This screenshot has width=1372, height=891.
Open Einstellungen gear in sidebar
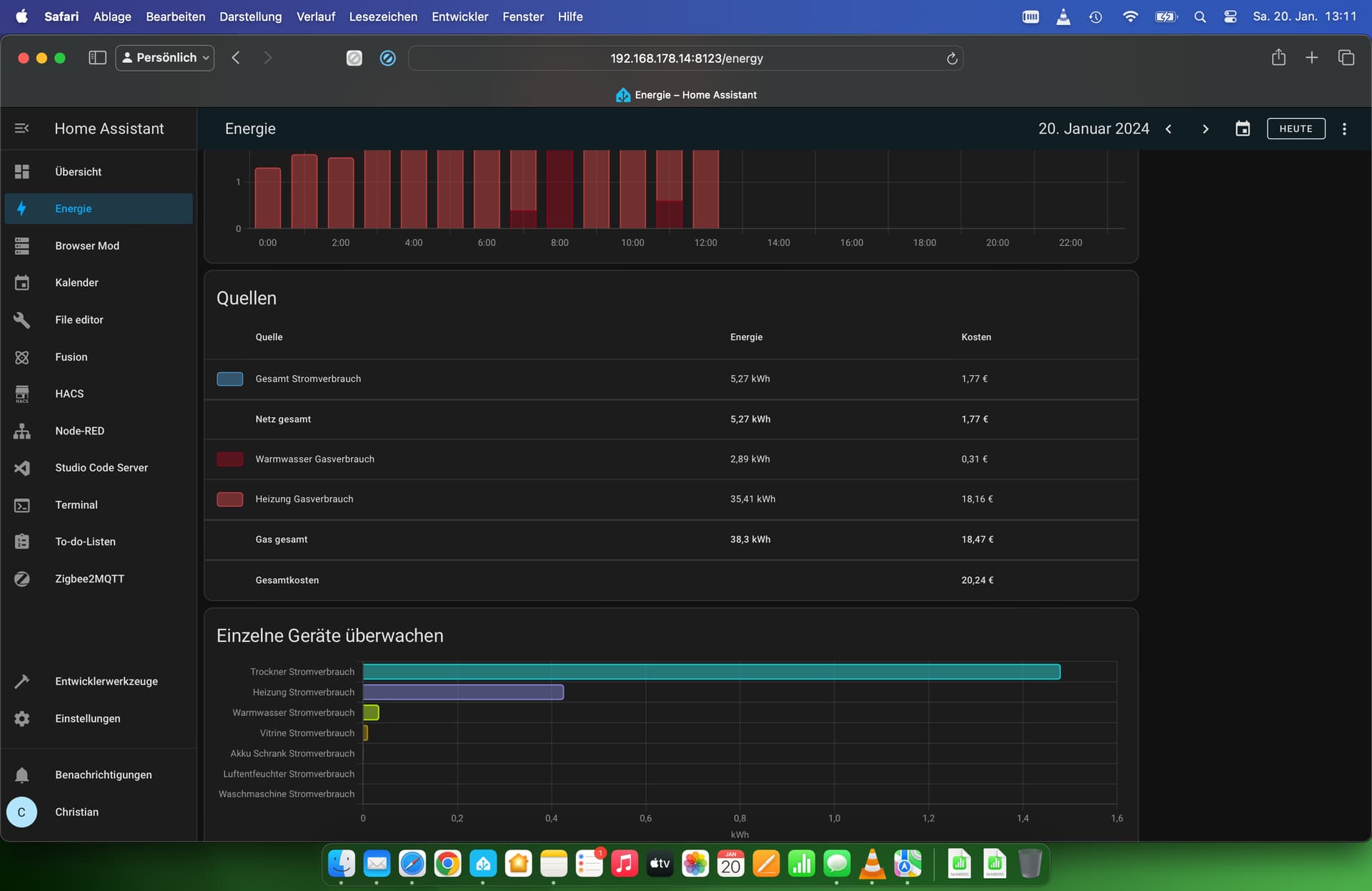pos(22,719)
